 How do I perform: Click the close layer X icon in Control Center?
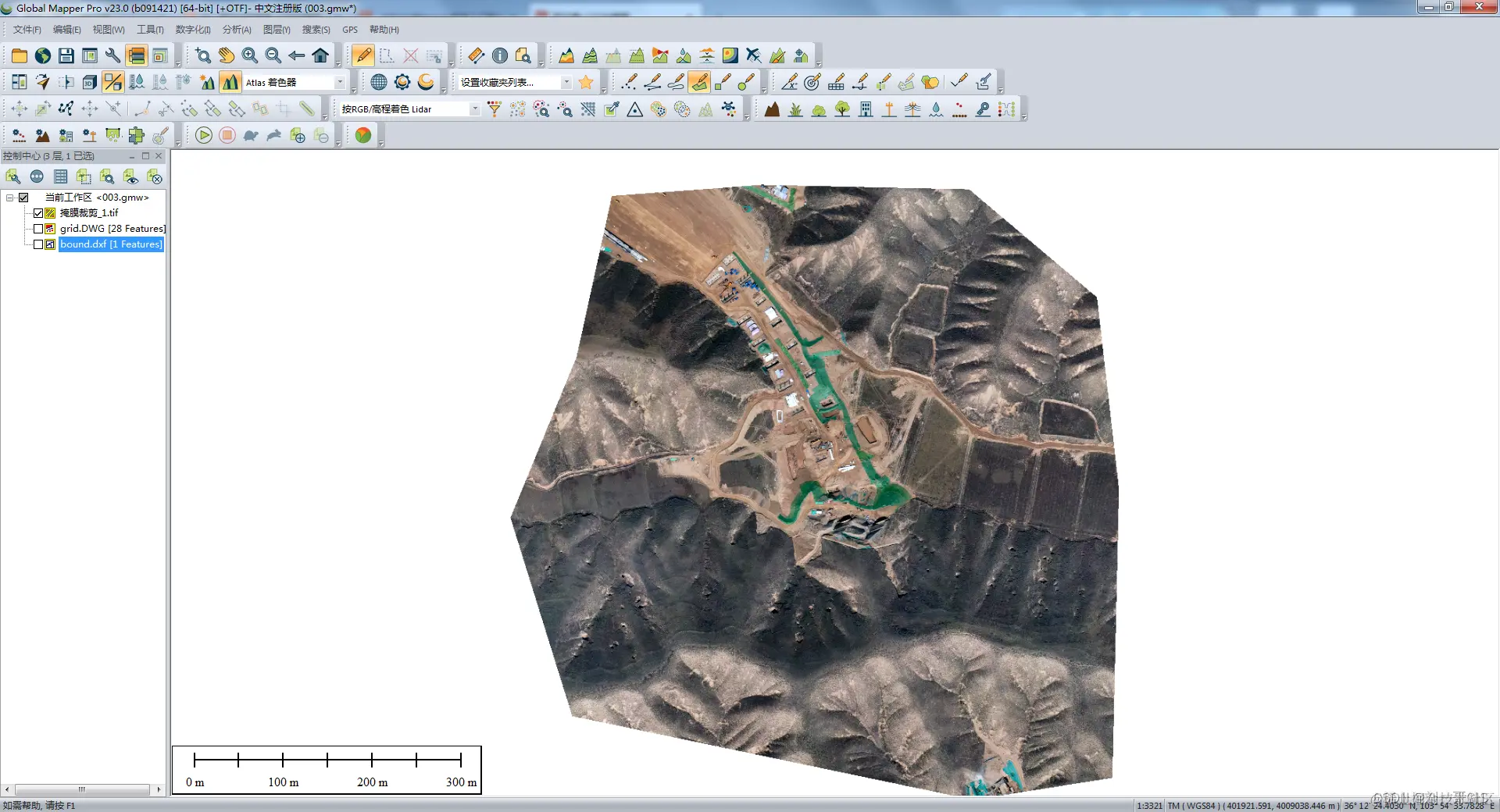[x=154, y=176]
